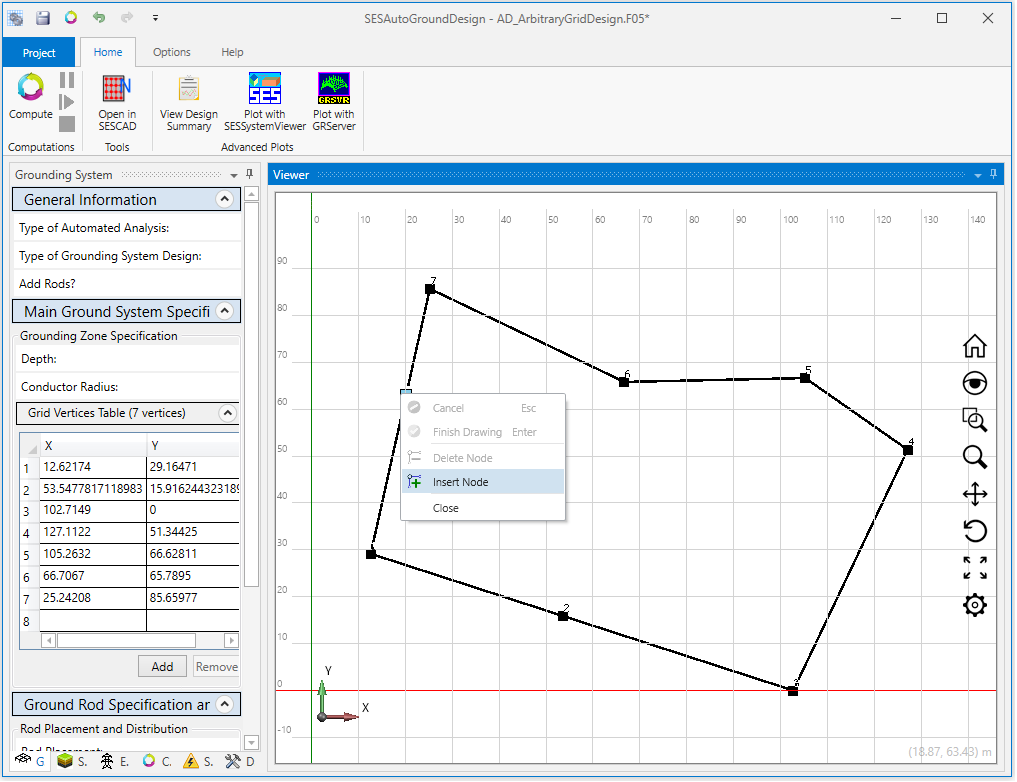Click the Undo arrow in title bar
1017x782 pixels.
[x=99, y=18]
